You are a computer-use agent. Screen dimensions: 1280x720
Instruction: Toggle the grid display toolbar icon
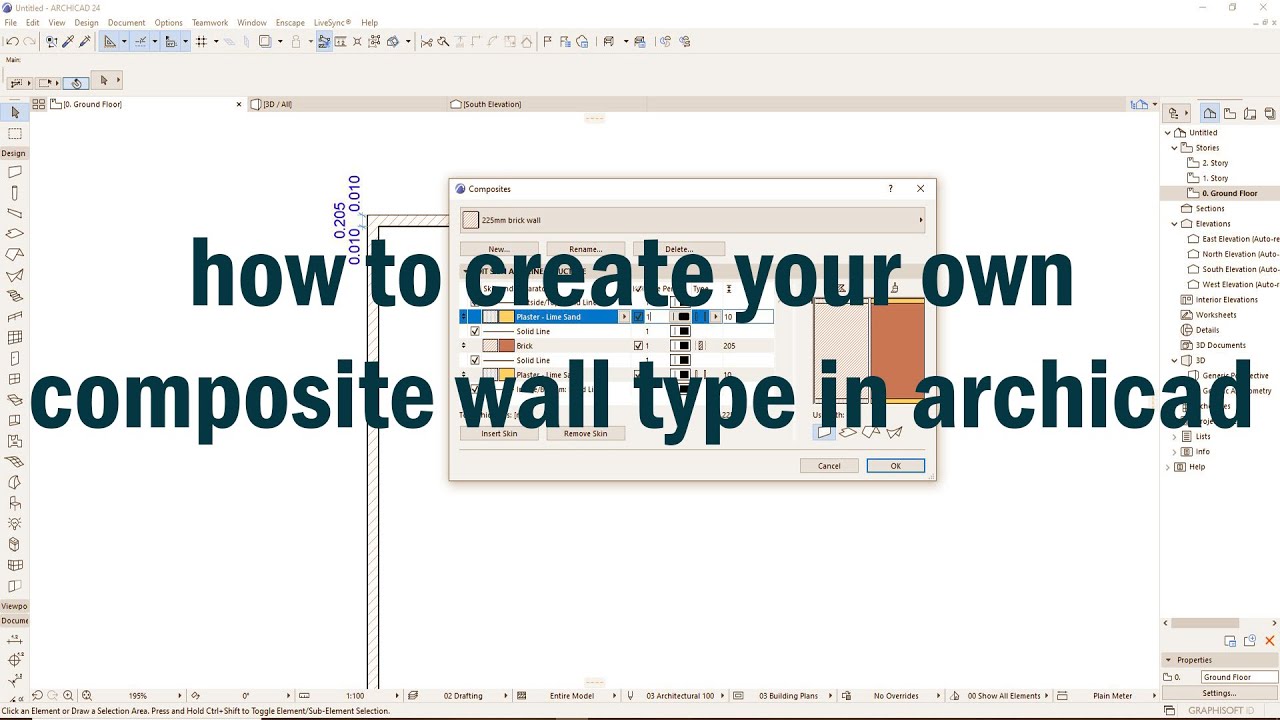pyautogui.click(x=201, y=41)
